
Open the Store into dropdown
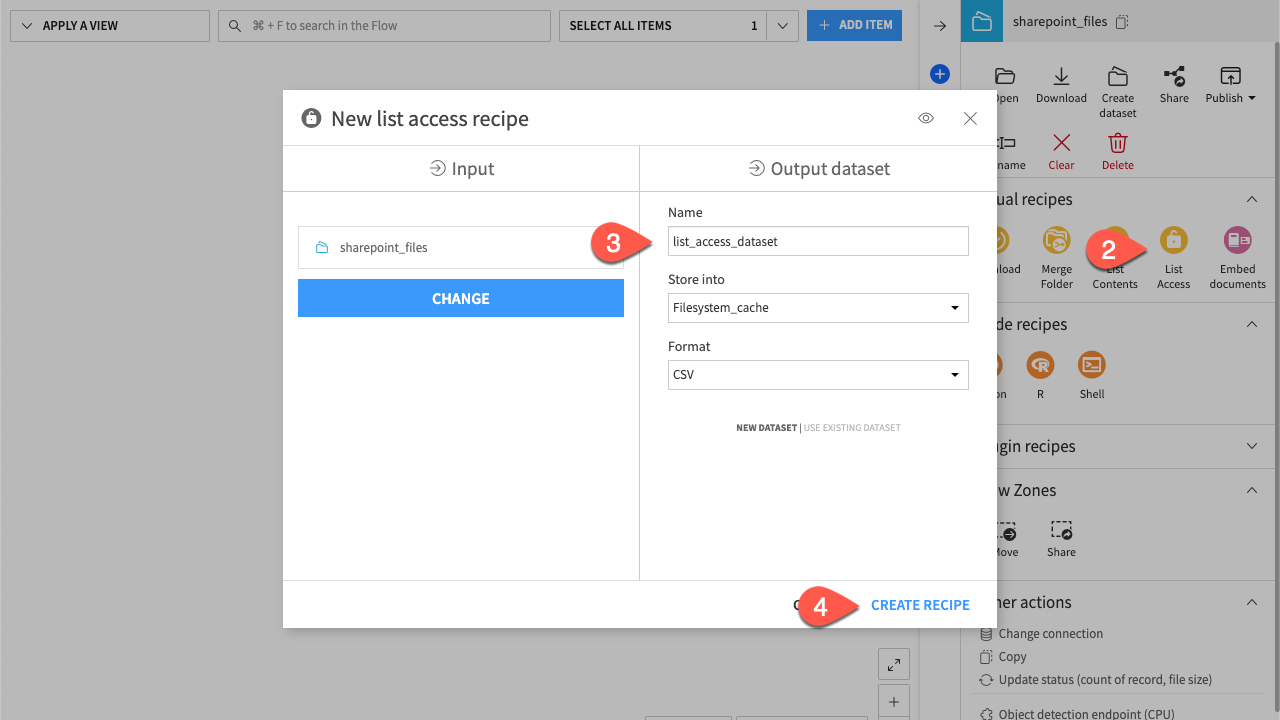[818, 308]
